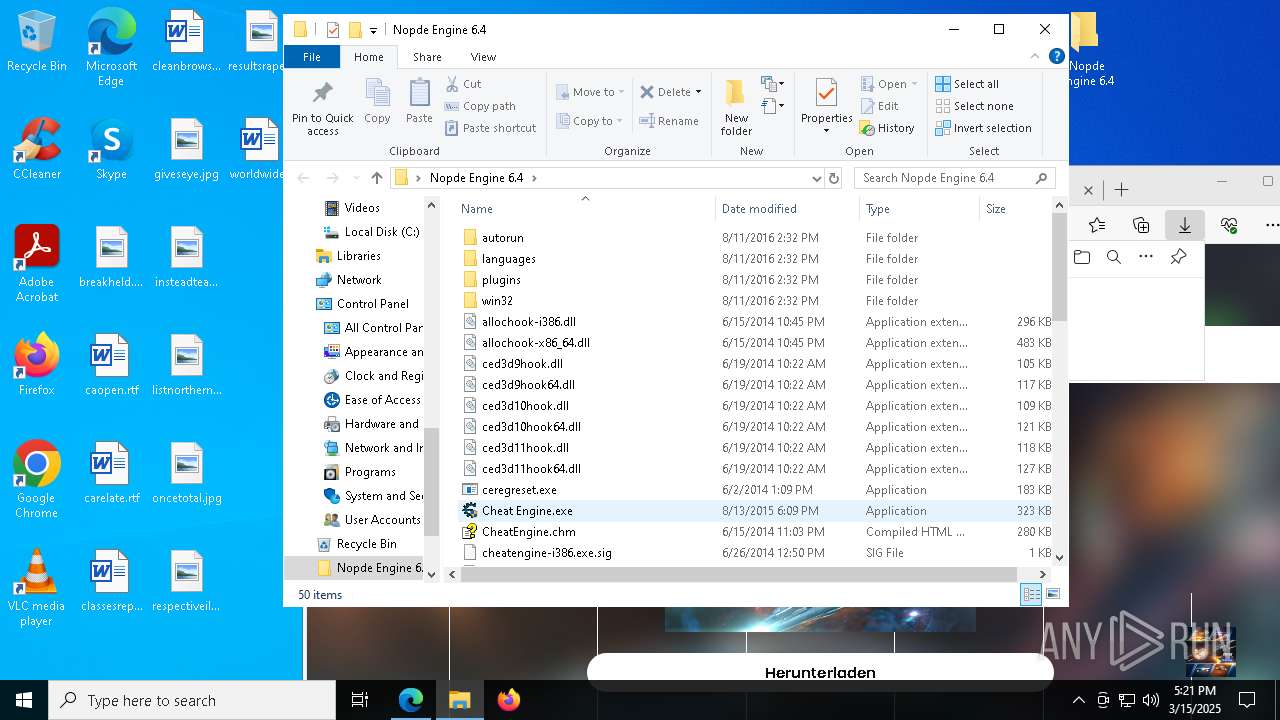Image resolution: width=1280 pixels, height=720 pixels.
Task: Open Local Disk (C:) in navigation pane
Action: coord(382,232)
